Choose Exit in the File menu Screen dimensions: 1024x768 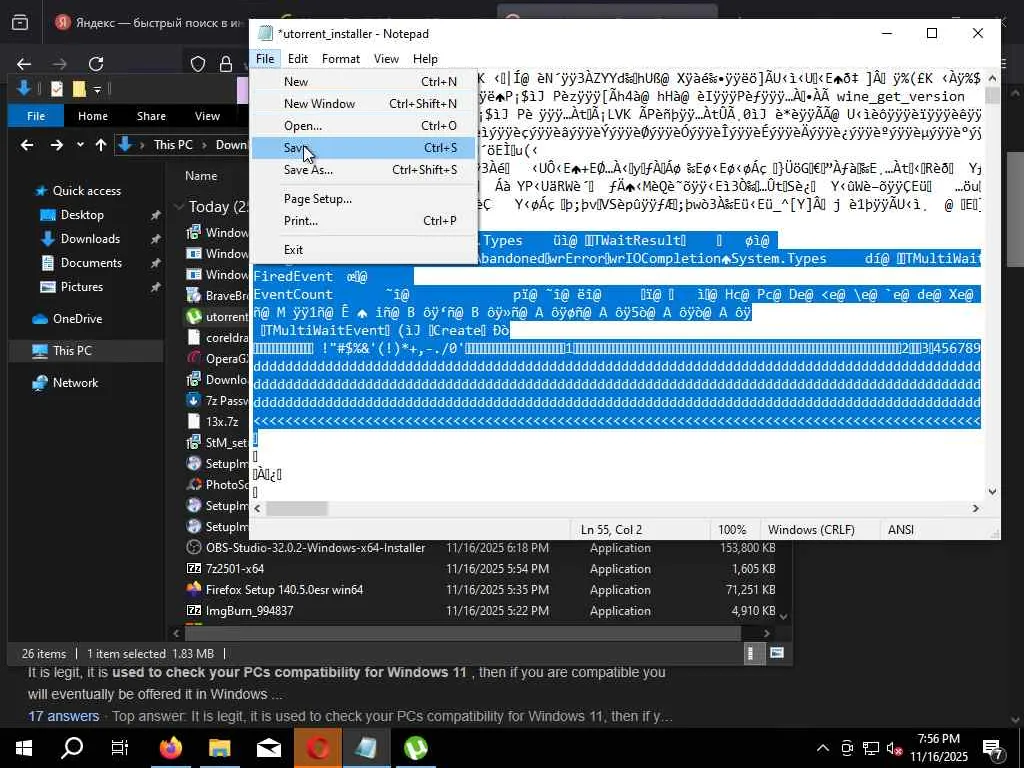coord(364,249)
